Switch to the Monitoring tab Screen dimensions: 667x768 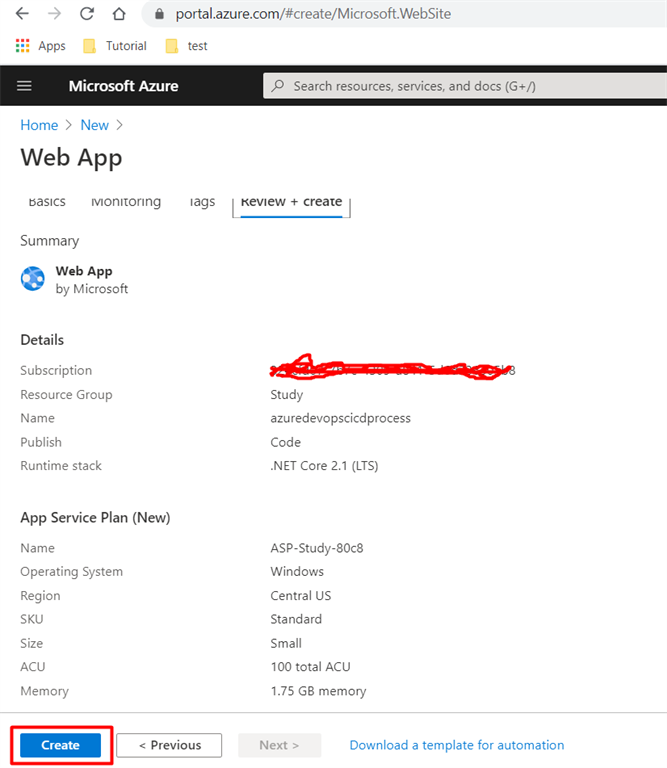coord(125,202)
